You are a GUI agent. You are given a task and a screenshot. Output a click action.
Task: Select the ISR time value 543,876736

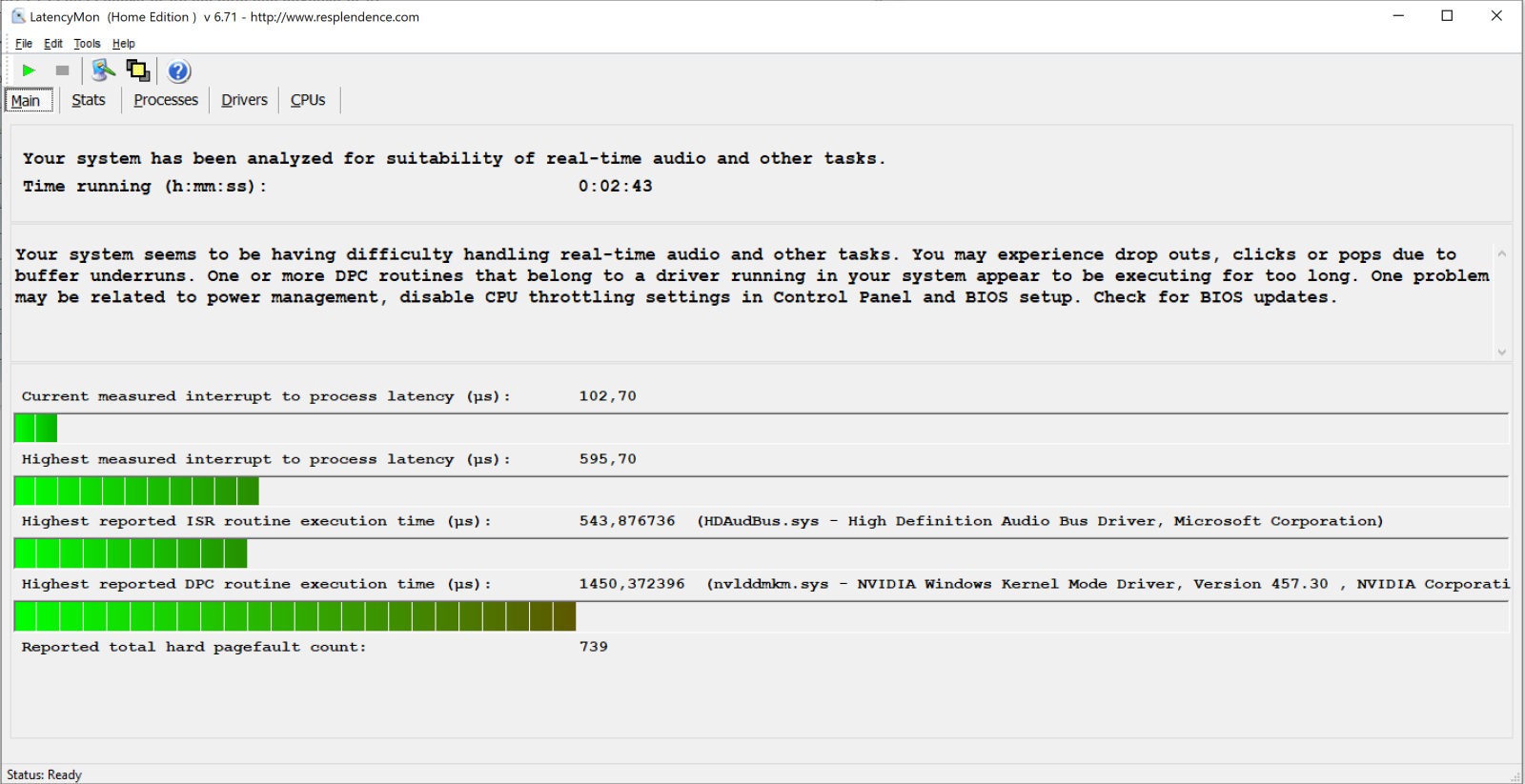[x=627, y=521]
